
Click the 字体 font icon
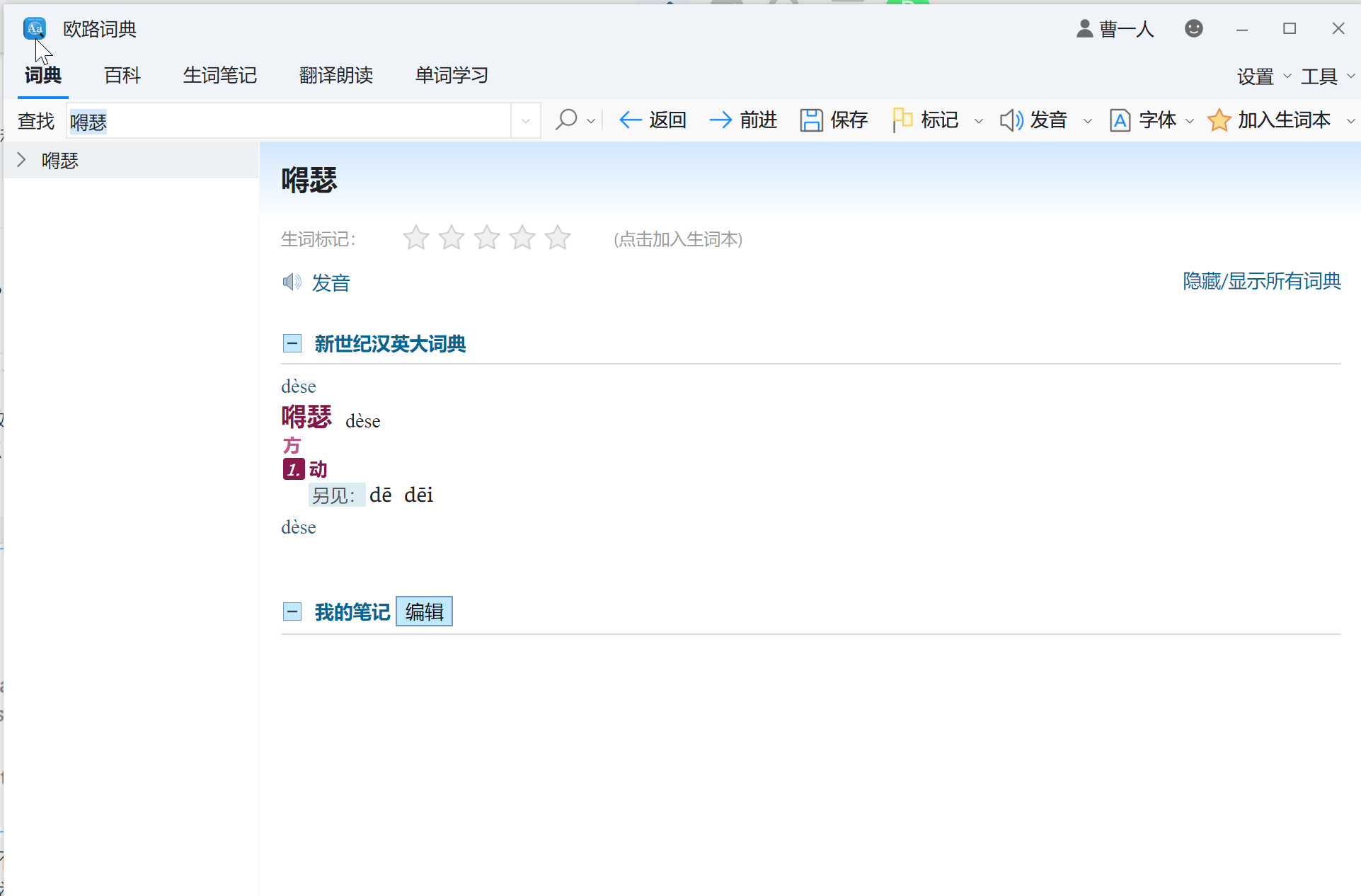pyautogui.click(x=1120, y=120)
